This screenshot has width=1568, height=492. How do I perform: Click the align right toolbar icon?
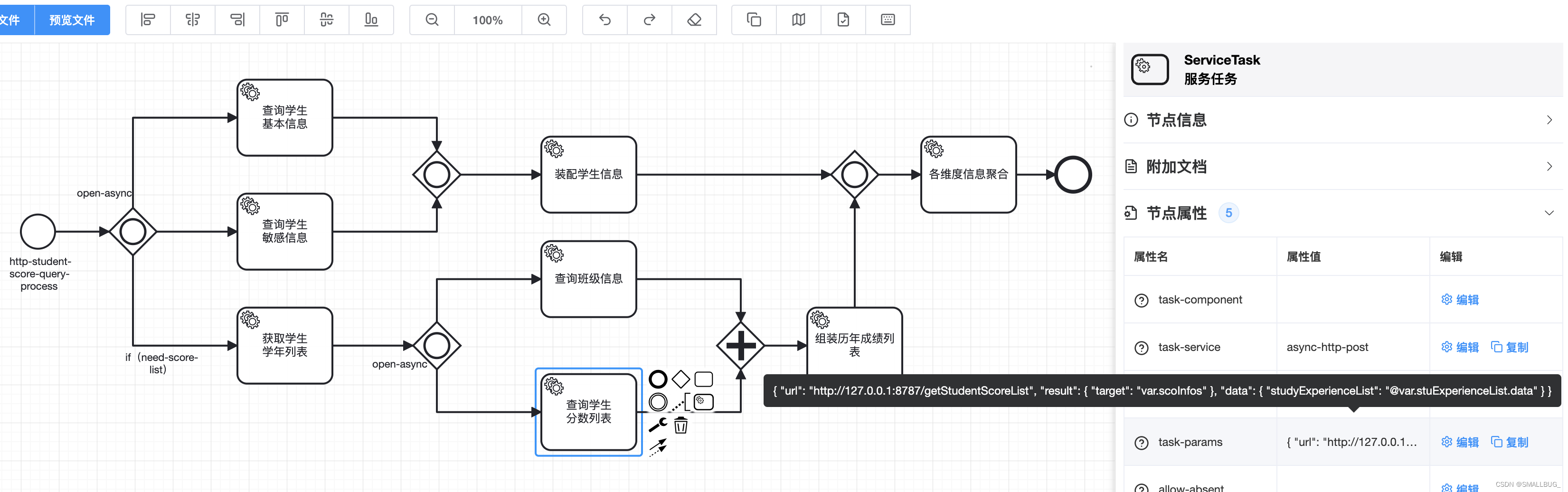coord(237,20)
